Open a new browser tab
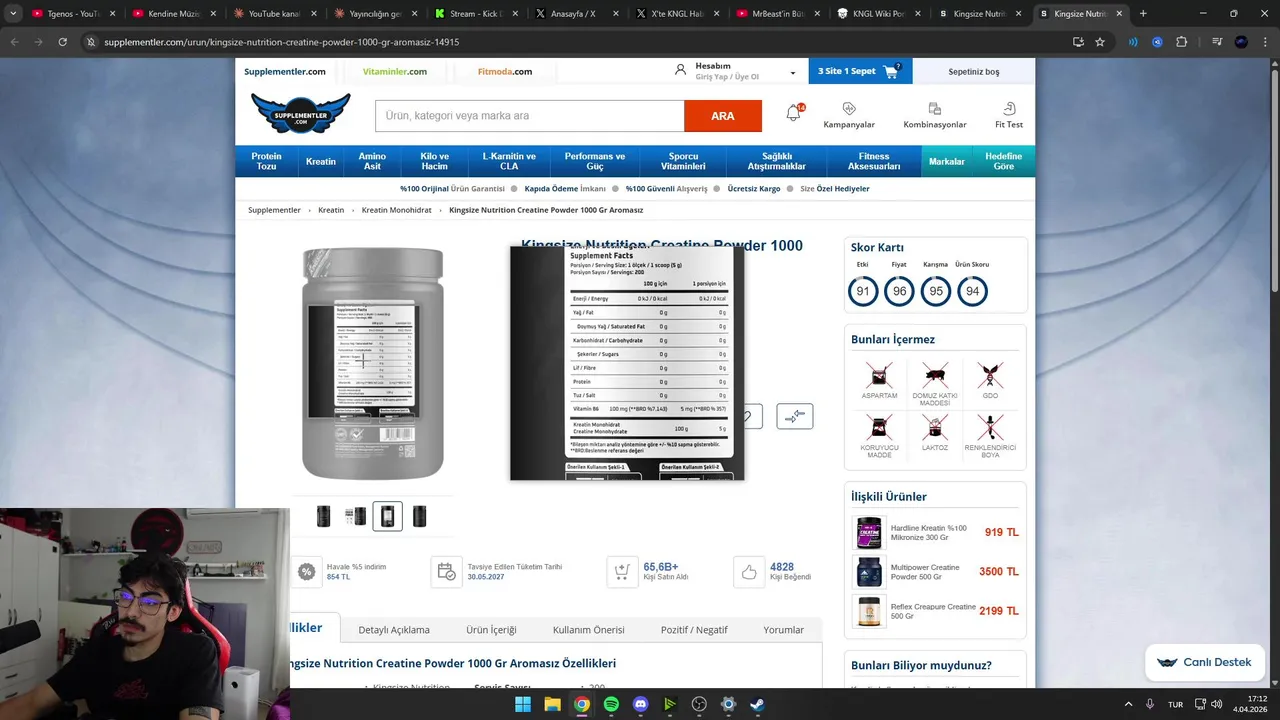 (x=1143, y=14)
